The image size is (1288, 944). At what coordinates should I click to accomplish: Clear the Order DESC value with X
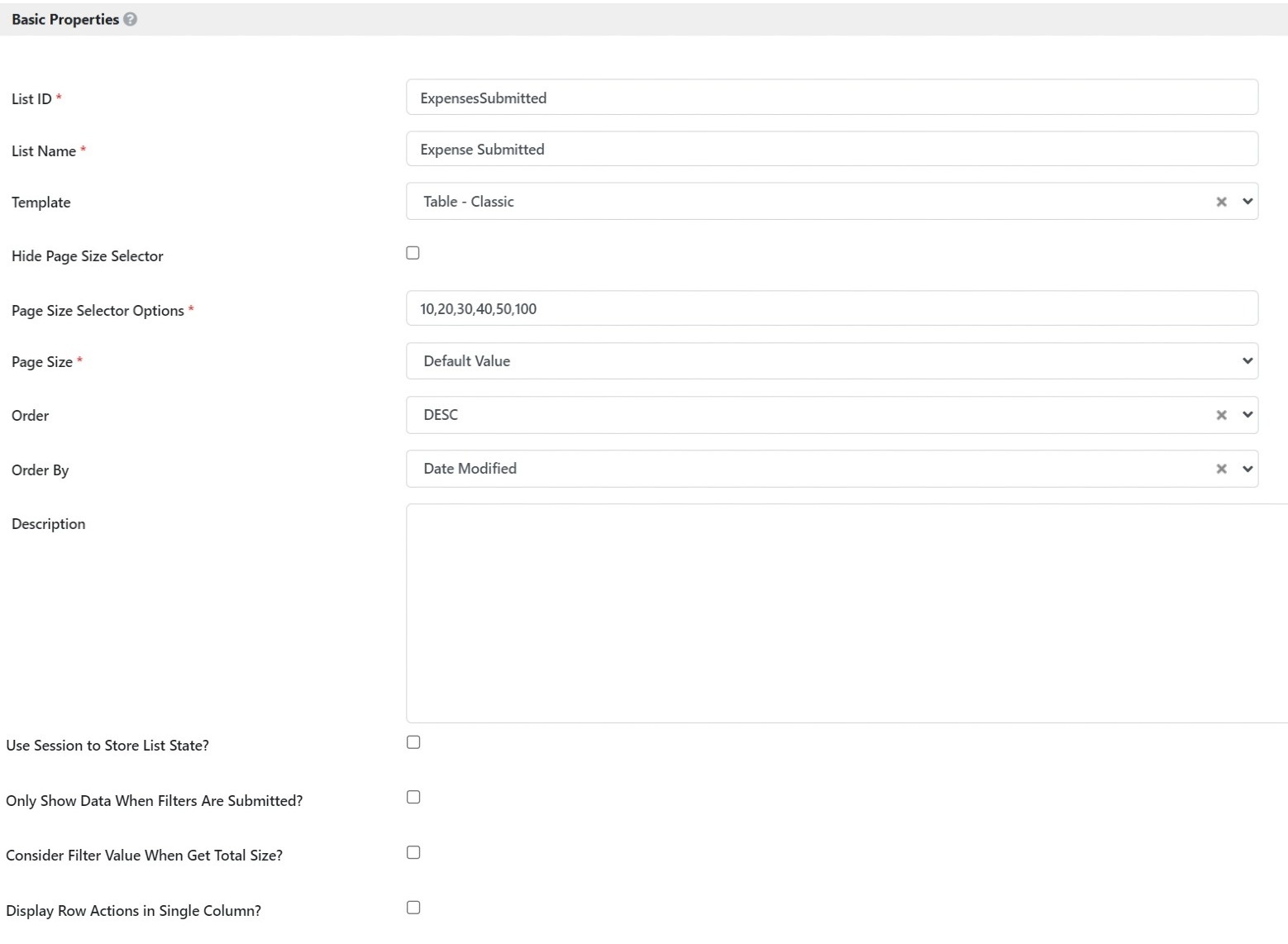coord(1221,415)
